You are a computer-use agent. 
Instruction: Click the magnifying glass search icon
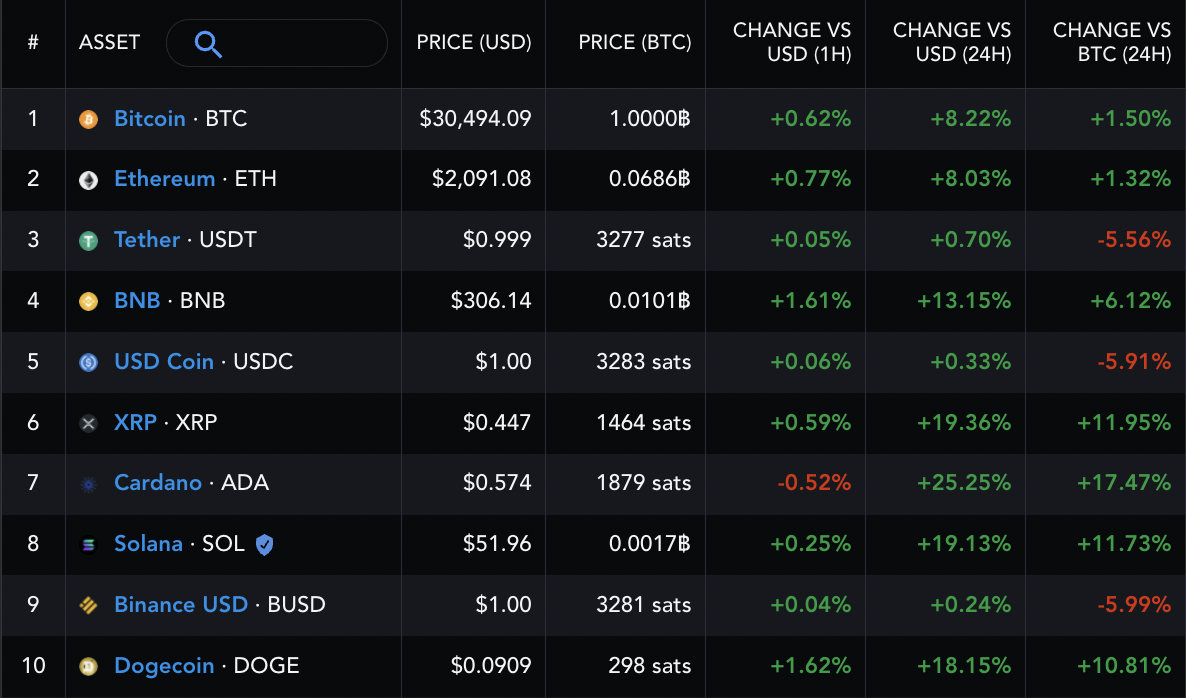(x=208, y=44)
